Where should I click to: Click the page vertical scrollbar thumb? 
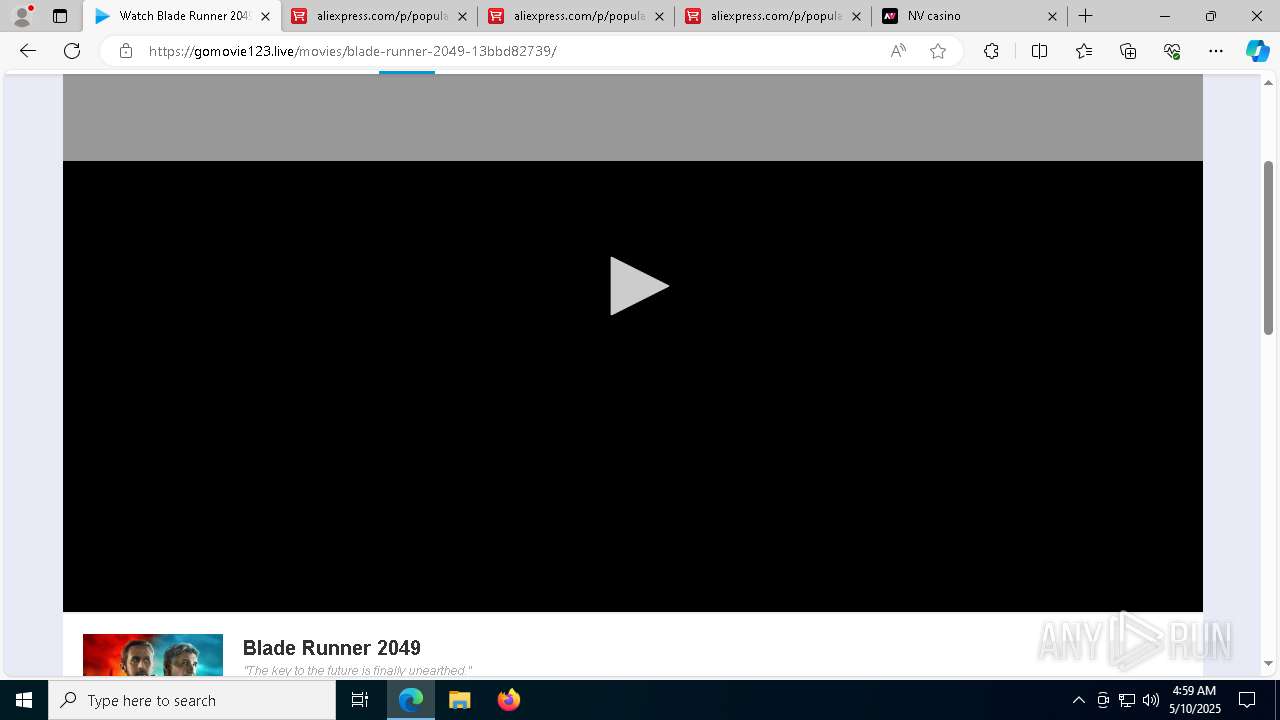(x=1268, y=248)
